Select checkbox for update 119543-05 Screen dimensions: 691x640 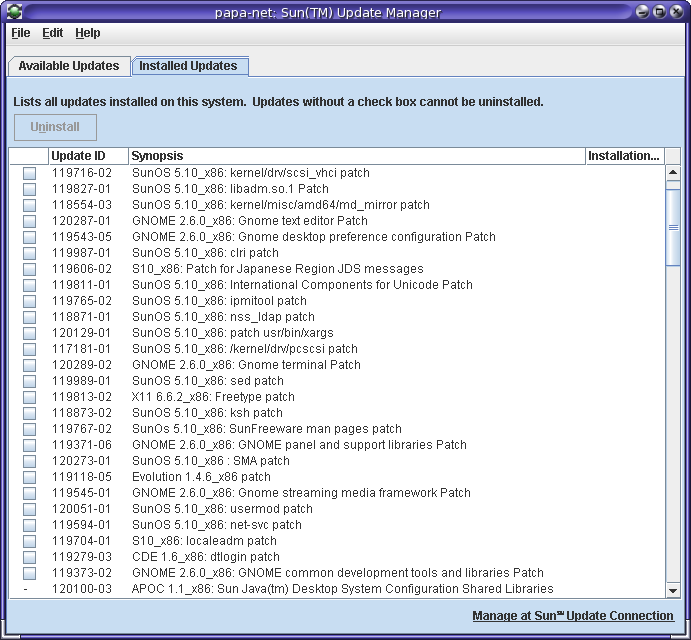click(30, 237)
